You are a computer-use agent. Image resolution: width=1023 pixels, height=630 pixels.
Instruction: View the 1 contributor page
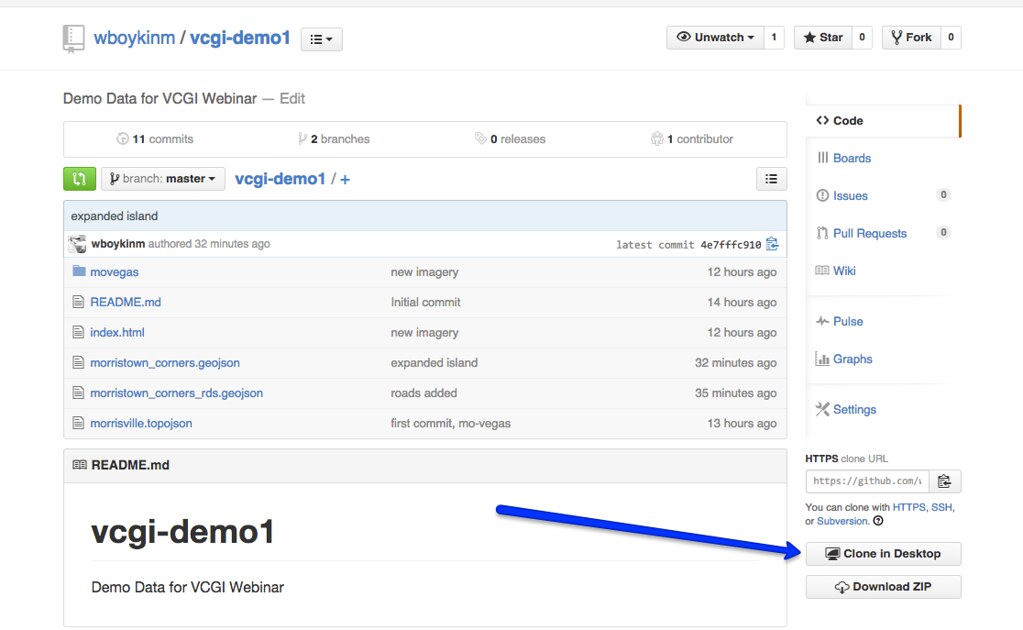pos(692,139)
